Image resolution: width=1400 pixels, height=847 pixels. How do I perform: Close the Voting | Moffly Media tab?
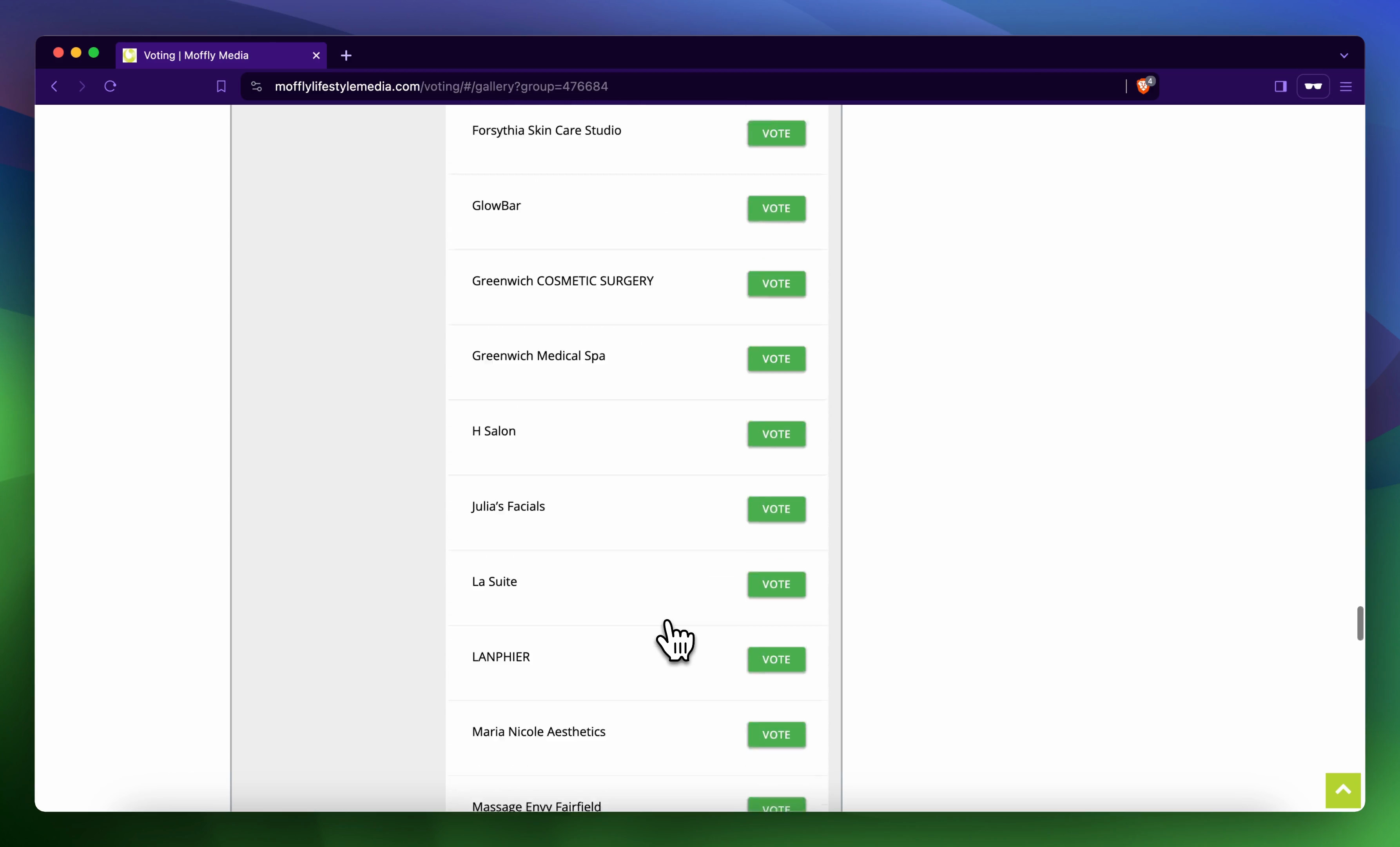(316, 56)
